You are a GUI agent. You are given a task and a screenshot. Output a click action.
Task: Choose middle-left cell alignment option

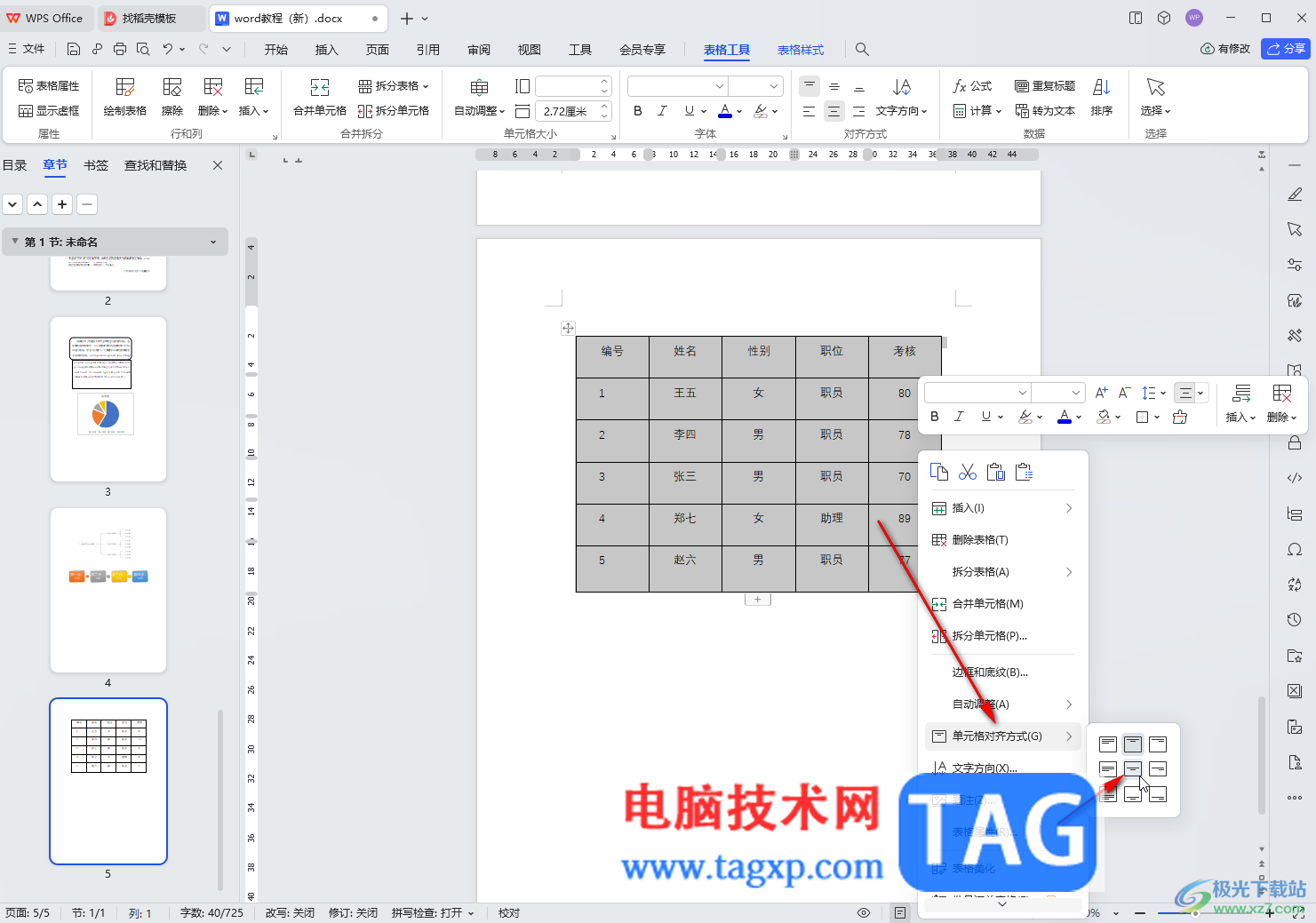click(1108, 769)
